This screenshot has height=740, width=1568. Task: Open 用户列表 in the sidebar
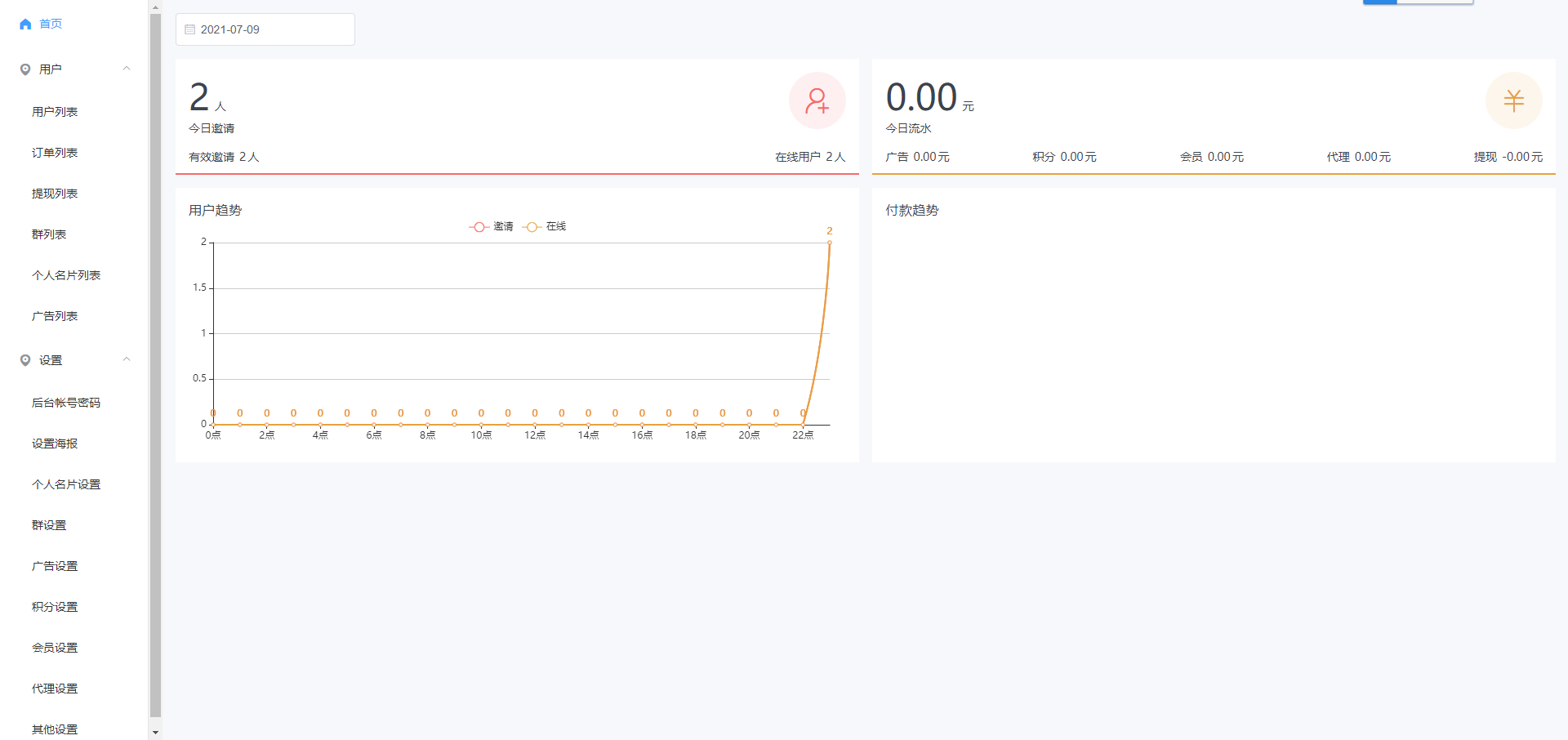point(55,112)
